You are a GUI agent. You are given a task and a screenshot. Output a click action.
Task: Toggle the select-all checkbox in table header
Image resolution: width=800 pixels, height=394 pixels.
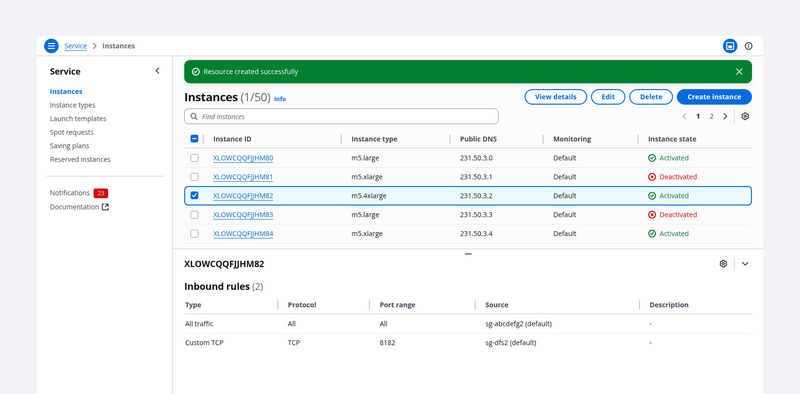[x=194, y=138]
